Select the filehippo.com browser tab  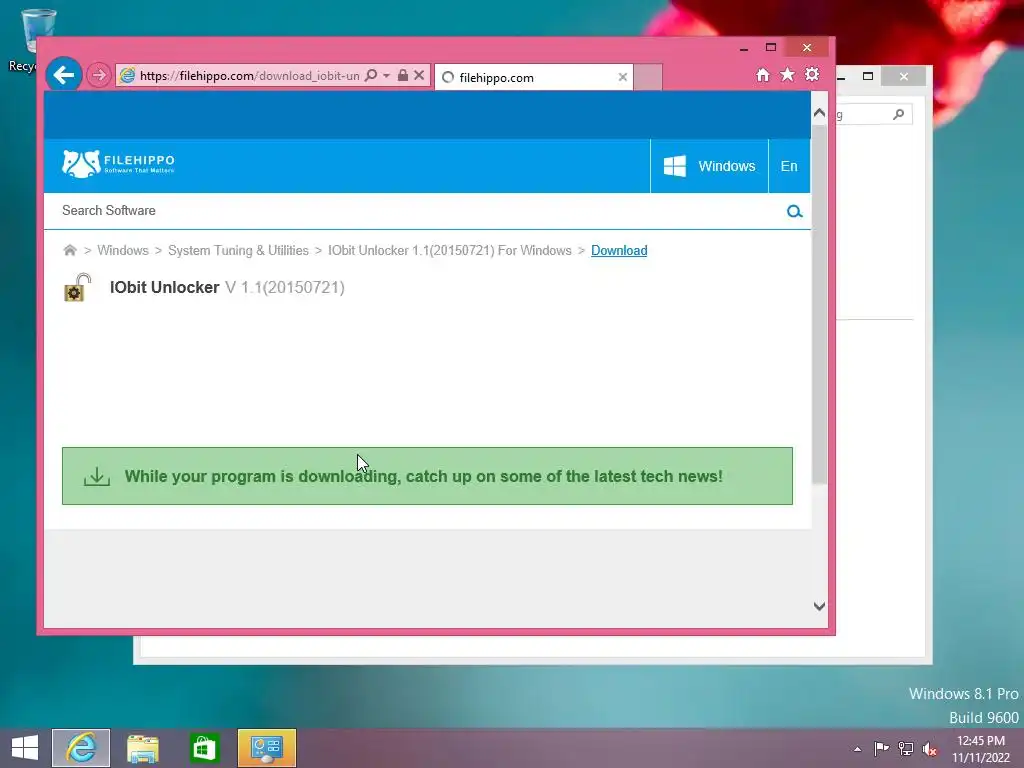(534, 77)
